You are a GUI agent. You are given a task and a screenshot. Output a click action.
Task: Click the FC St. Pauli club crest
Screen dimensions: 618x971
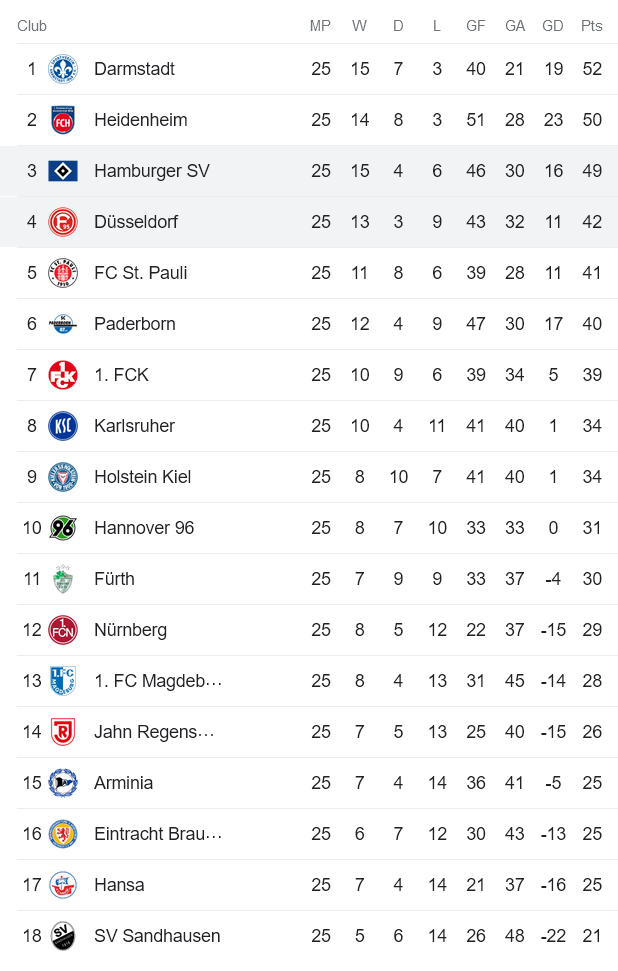coord(63,273)
